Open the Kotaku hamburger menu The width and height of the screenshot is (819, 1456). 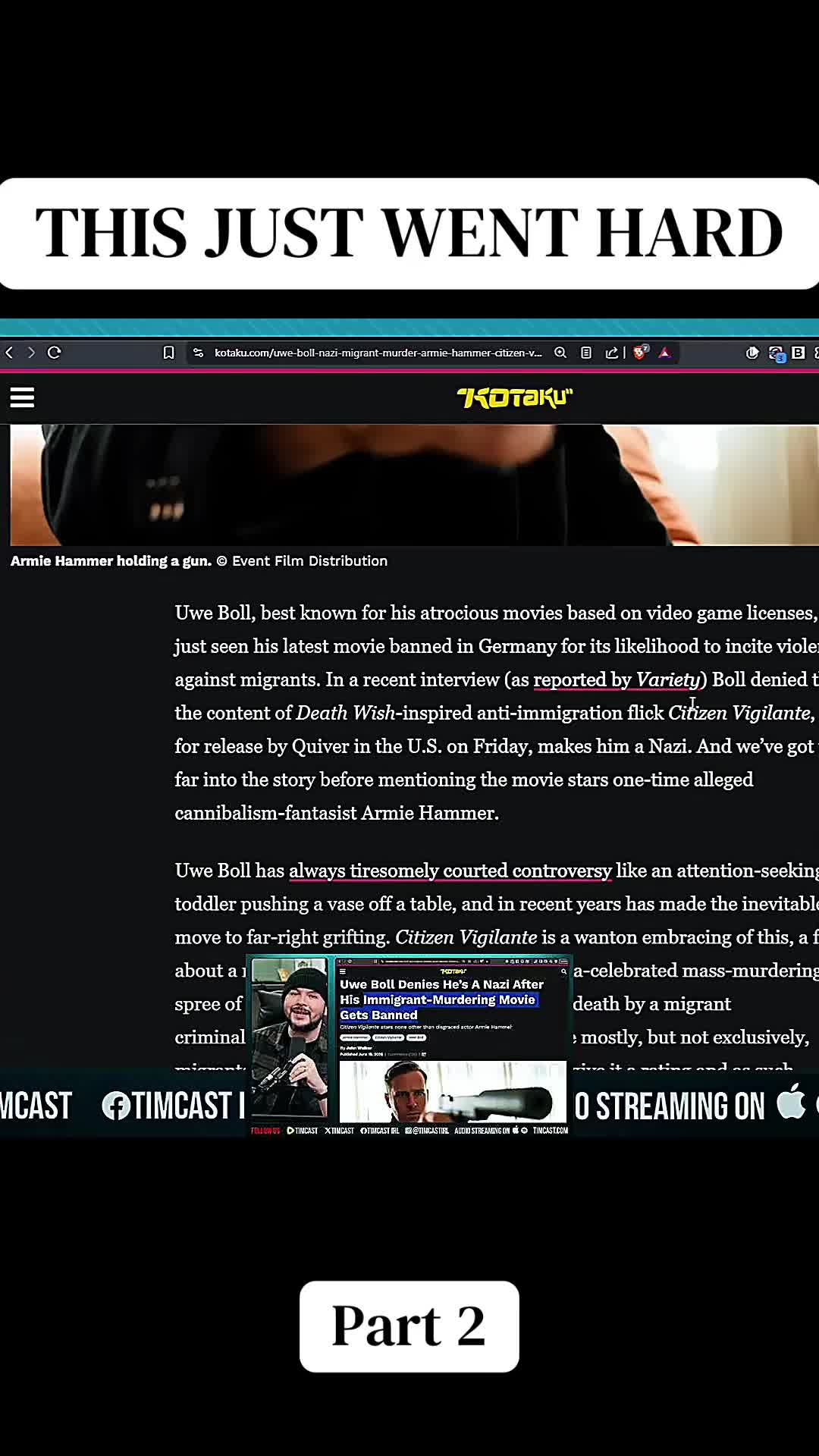click(x=22, y=397)
